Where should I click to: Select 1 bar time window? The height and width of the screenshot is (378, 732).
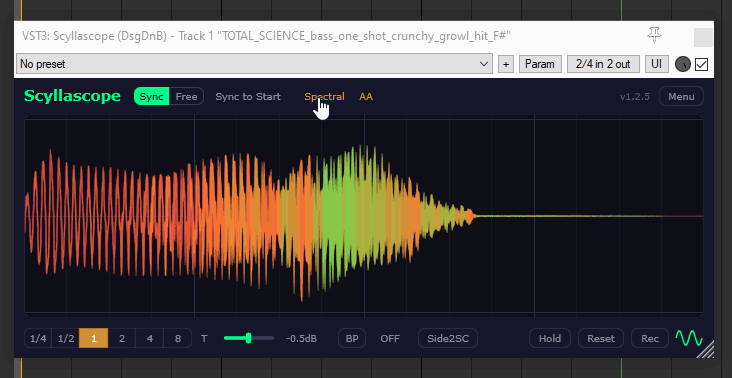[94, 338]
